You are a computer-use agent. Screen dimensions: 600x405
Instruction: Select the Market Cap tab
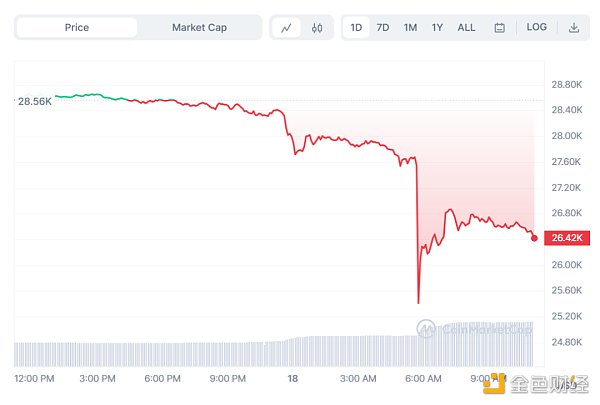(x=198, y=27)
